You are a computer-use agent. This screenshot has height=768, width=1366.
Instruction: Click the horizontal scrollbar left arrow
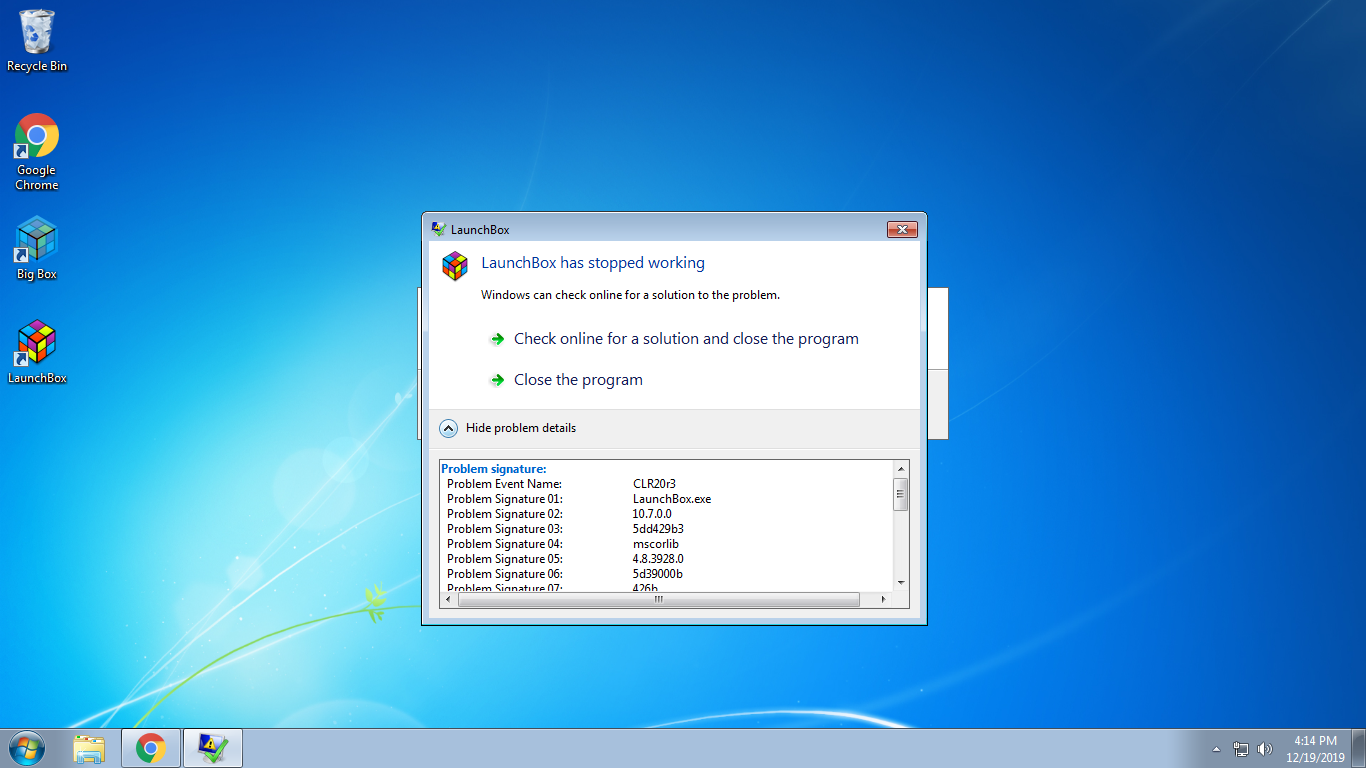[450, 599]
